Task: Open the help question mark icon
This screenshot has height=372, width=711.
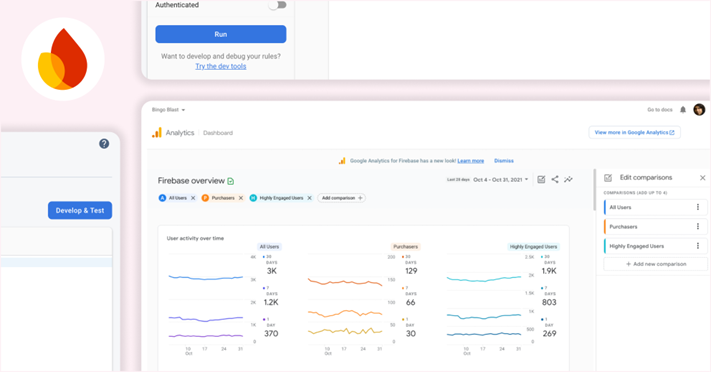Action: tap(104, 144)
